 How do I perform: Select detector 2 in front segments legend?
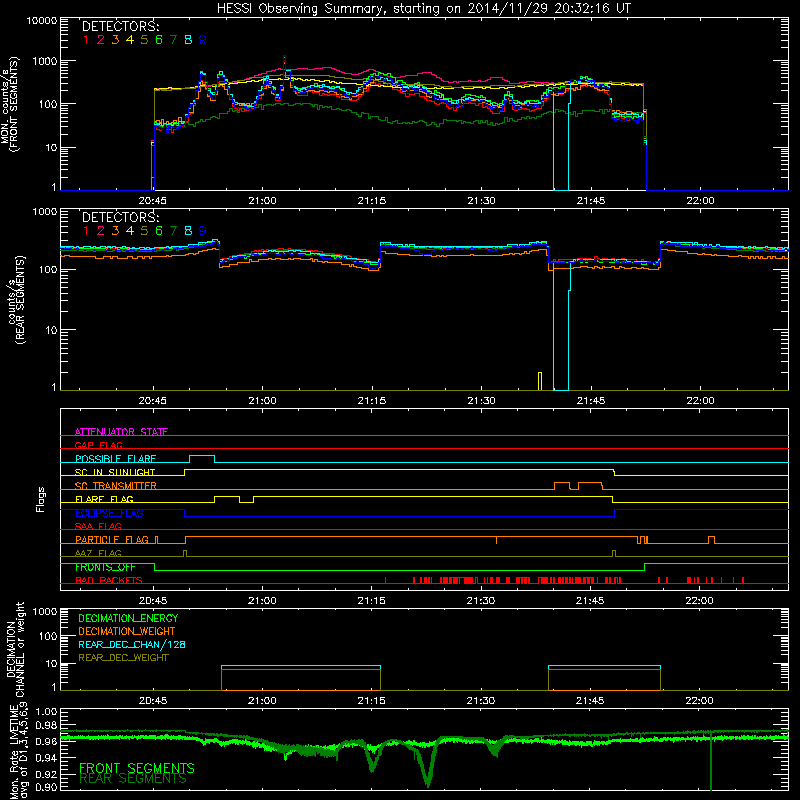coord(101,40)
